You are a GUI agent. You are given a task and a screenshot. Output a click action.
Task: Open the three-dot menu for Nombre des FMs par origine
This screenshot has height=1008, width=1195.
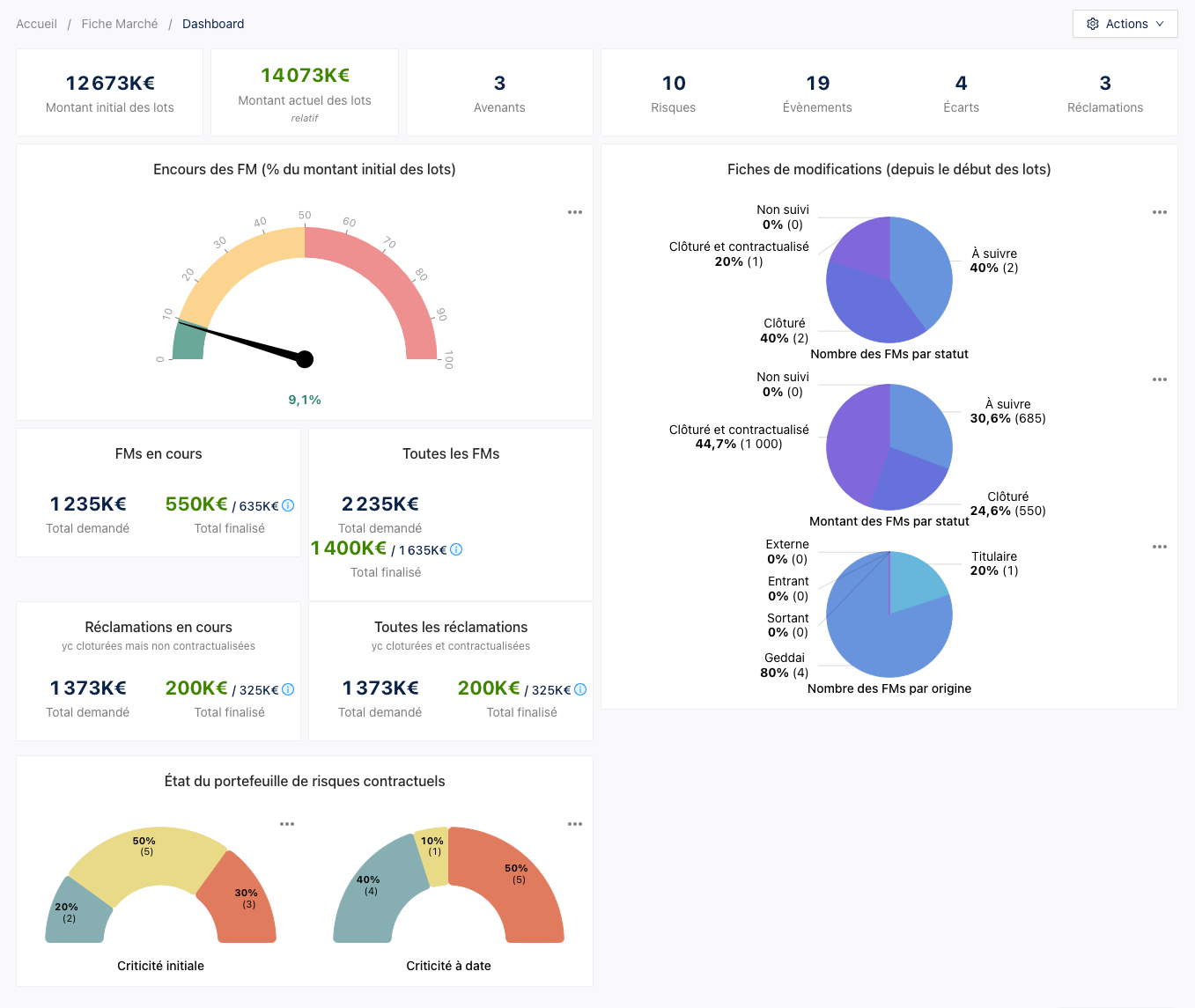tap(1160, 547)
